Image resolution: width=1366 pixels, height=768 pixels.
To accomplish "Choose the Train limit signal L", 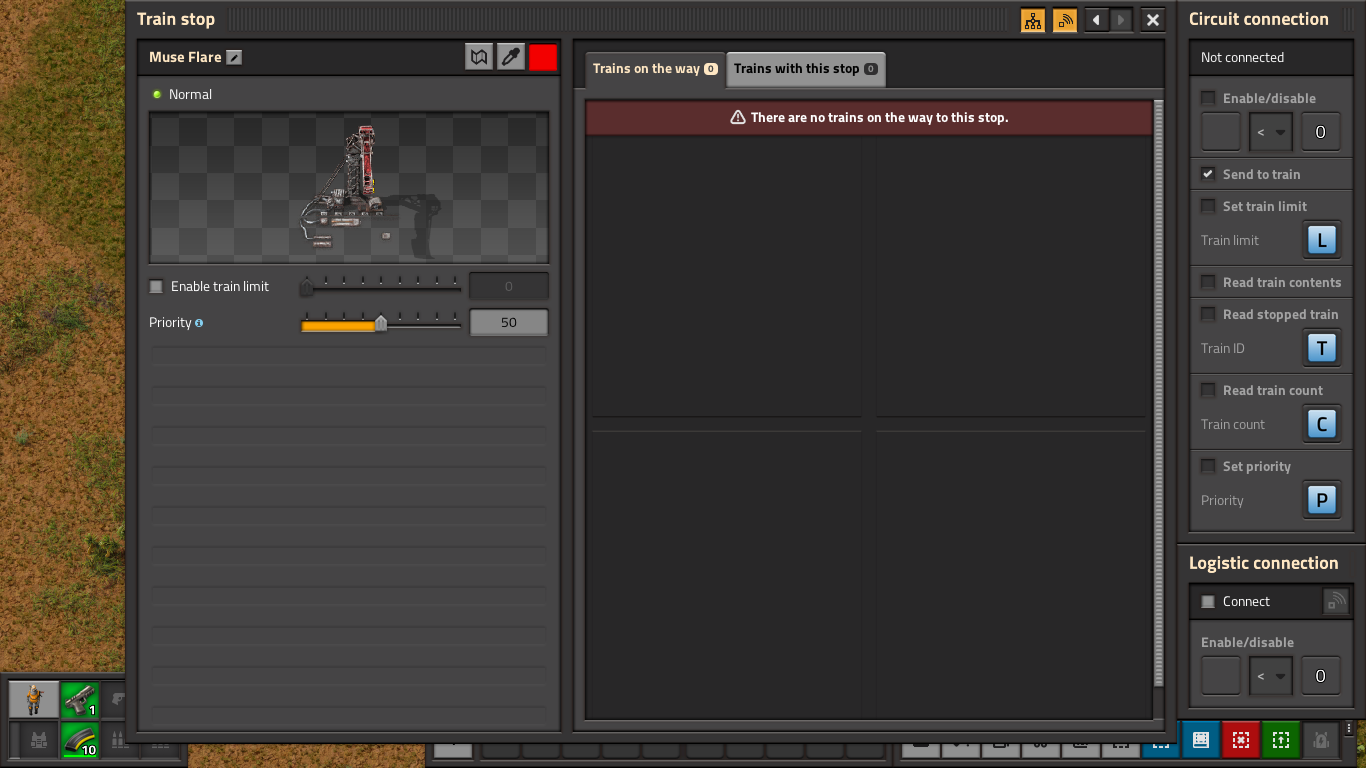I will tap(1322, 240).
